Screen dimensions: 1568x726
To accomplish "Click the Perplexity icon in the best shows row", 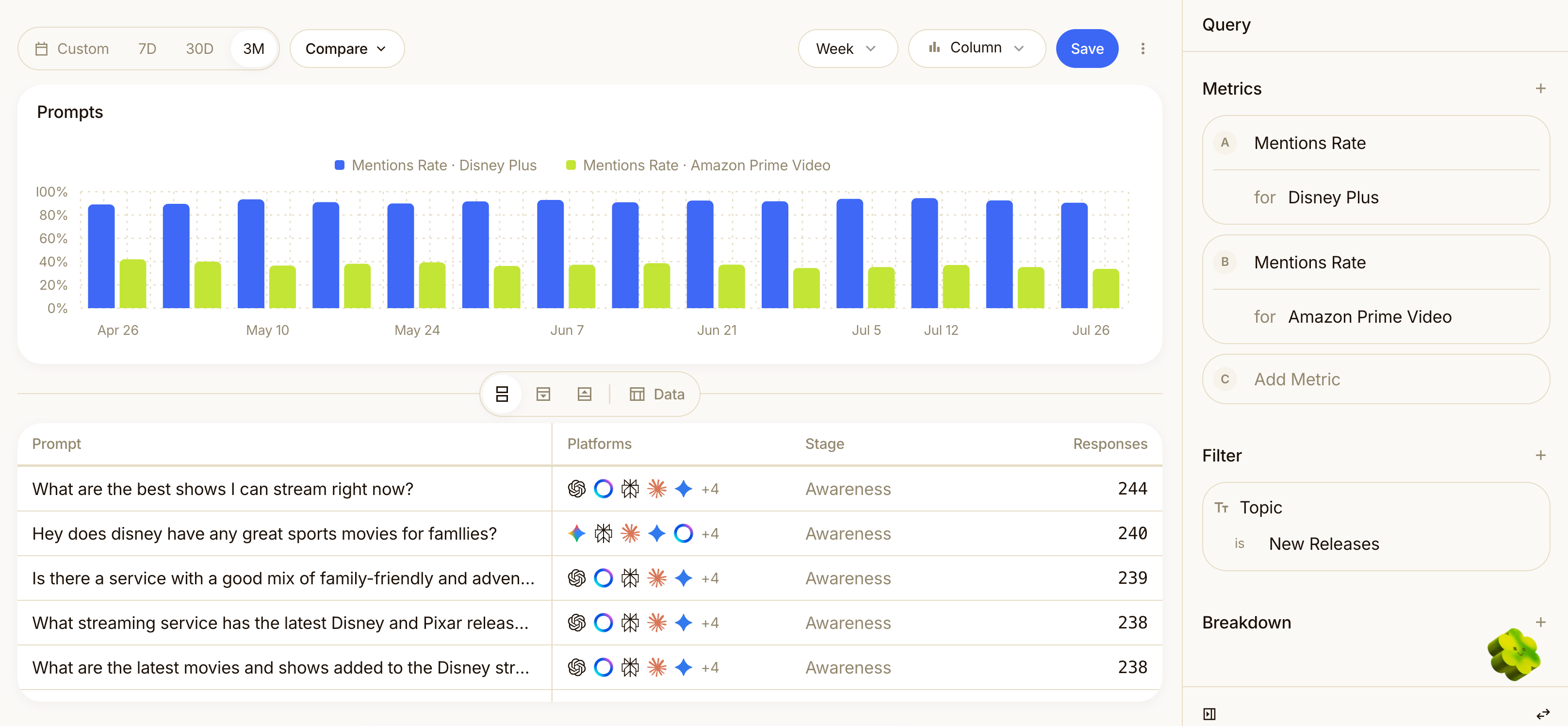I will point(630,489).
